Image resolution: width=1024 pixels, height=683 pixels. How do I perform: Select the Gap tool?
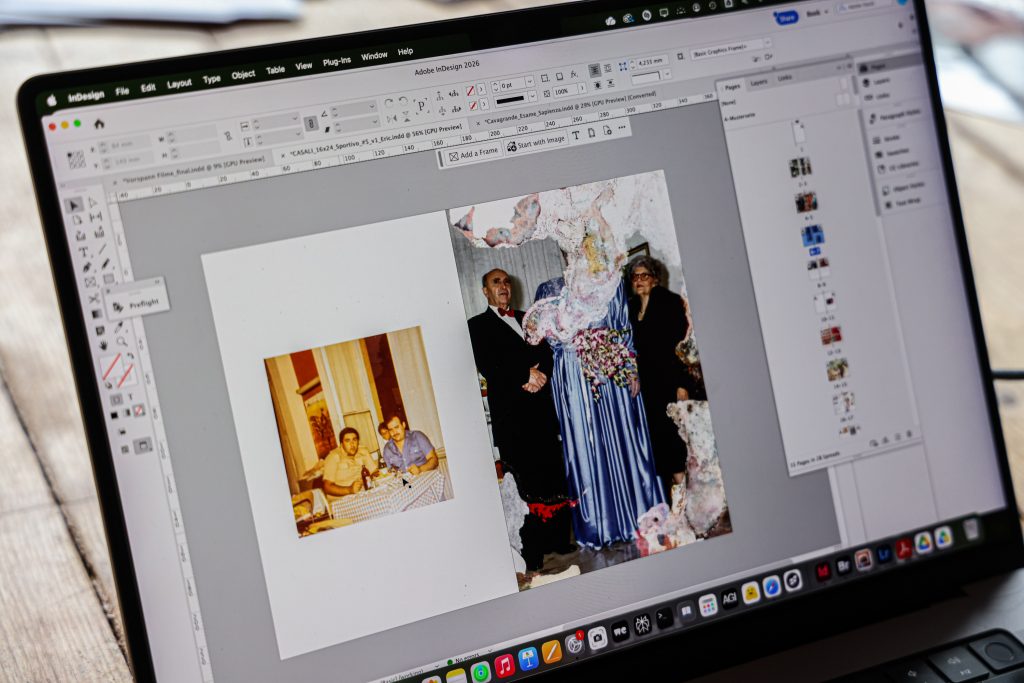pos(95,217)
